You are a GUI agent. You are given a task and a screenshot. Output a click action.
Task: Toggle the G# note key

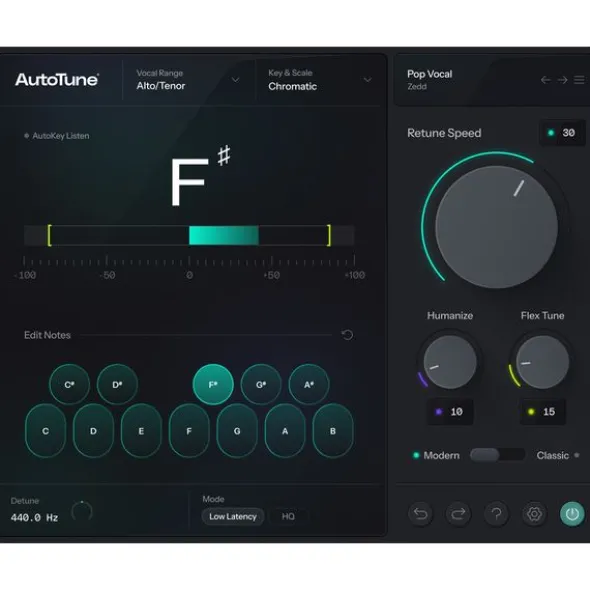261,384
